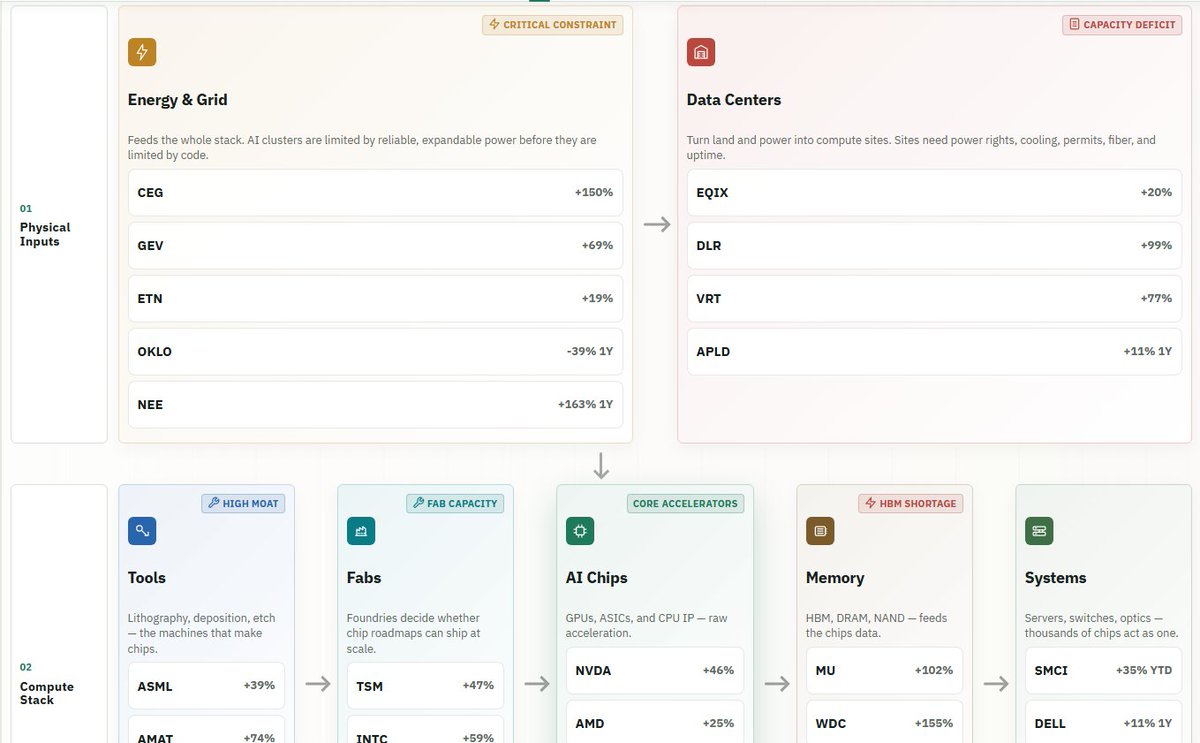Click the AI Chips column heading
This screenshot has width=1200, height=743.
(x=597, y=578)
